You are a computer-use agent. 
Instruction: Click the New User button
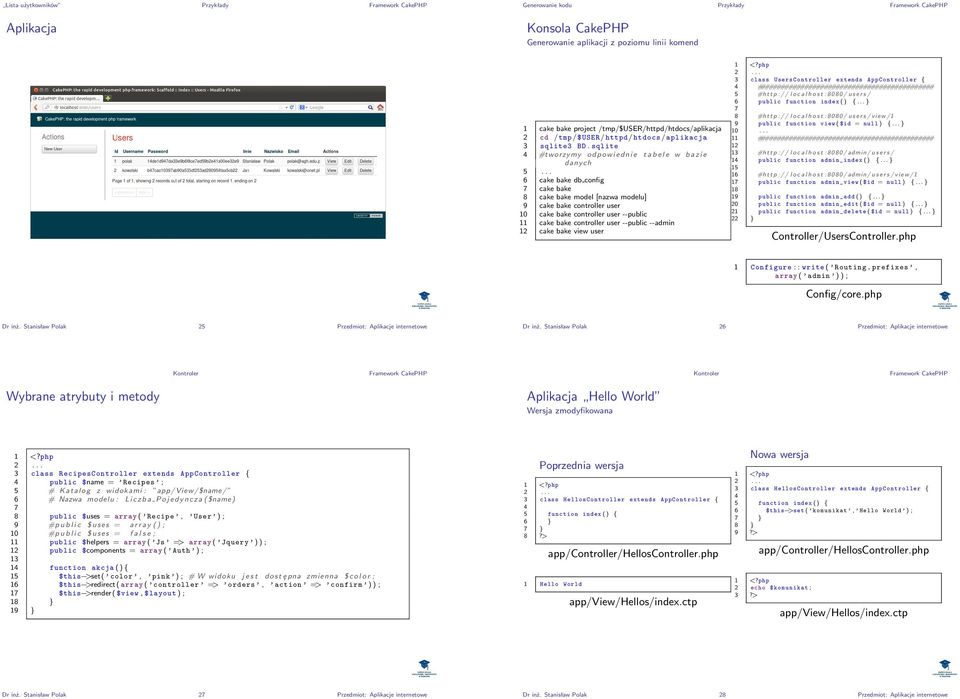69,149
